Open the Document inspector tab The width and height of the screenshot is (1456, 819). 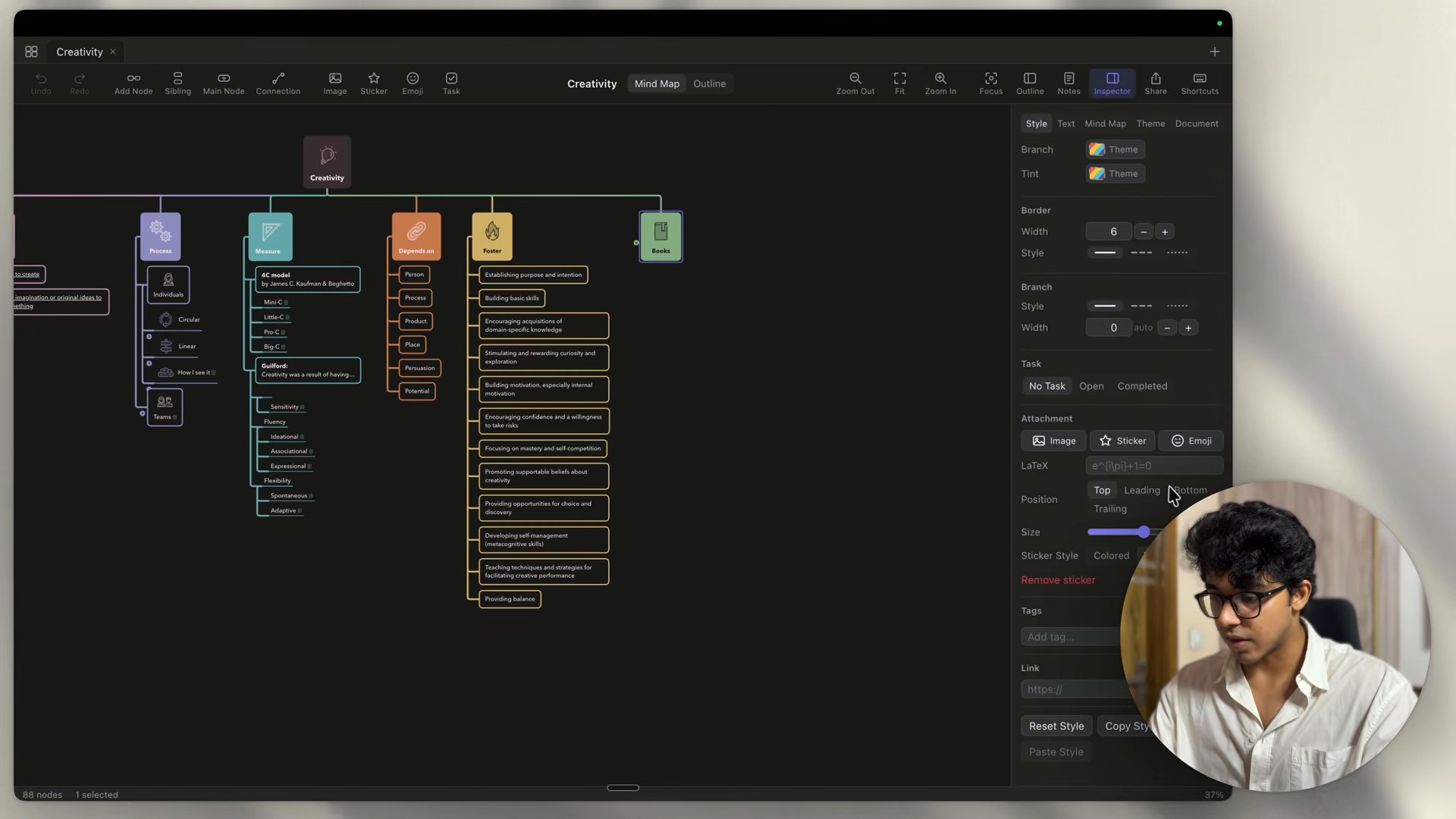(1197, 124)
